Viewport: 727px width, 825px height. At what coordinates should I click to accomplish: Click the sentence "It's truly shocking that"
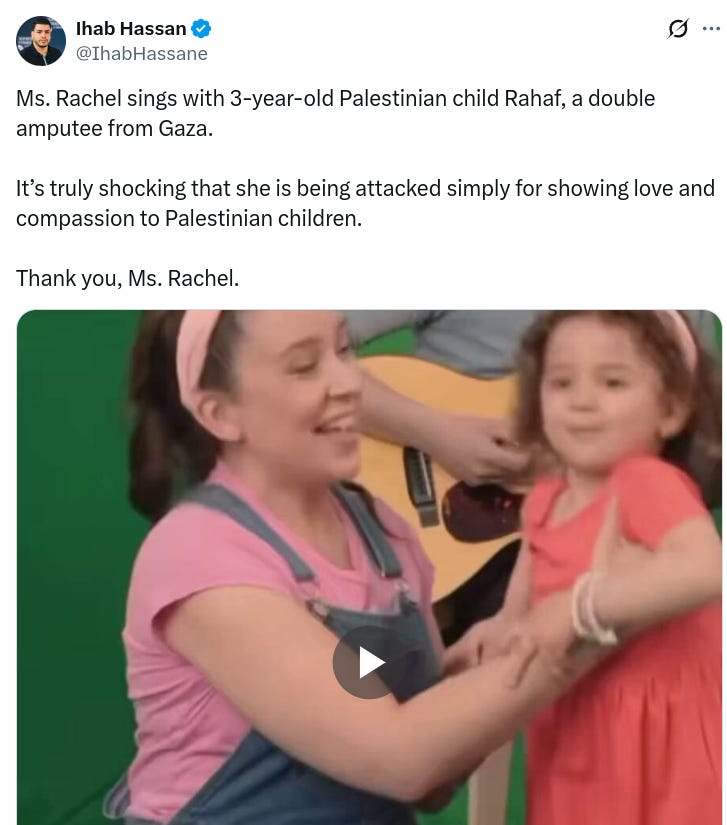[x=365, y=203]
